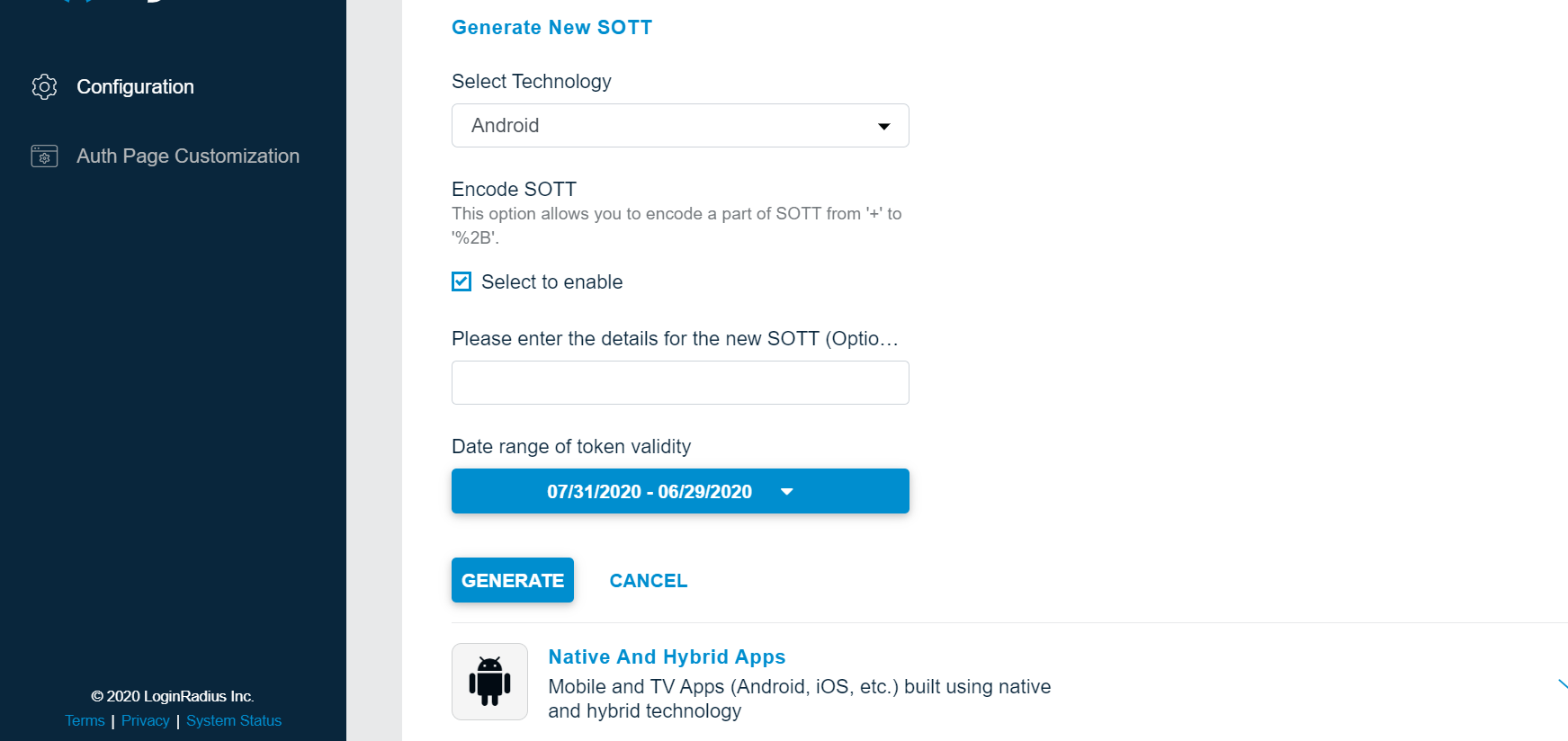
Task: Click the 07/31/2020 - 06/29/2020 date button
Action: coord(650,491)
